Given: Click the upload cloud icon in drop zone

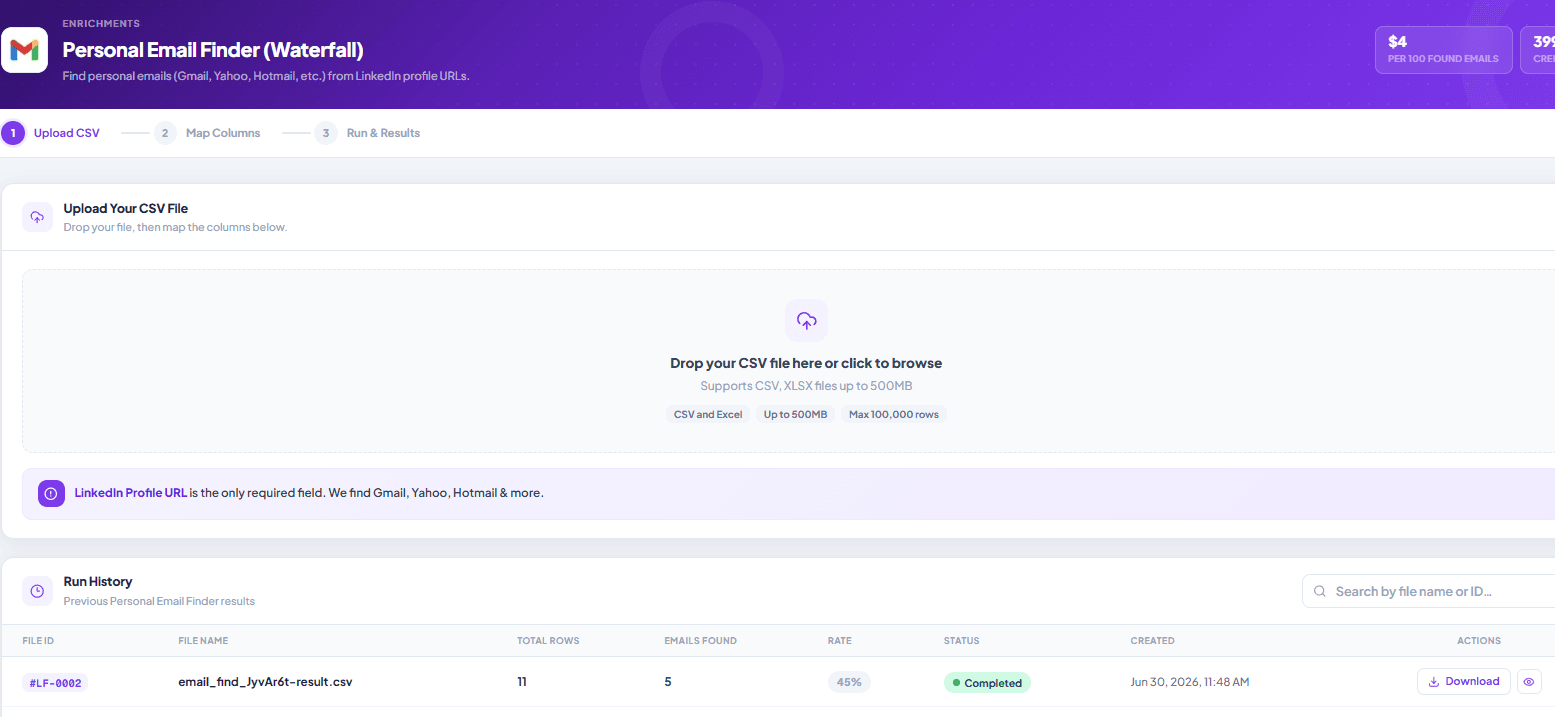Looking at the screenshot, I should click(806, 320).
